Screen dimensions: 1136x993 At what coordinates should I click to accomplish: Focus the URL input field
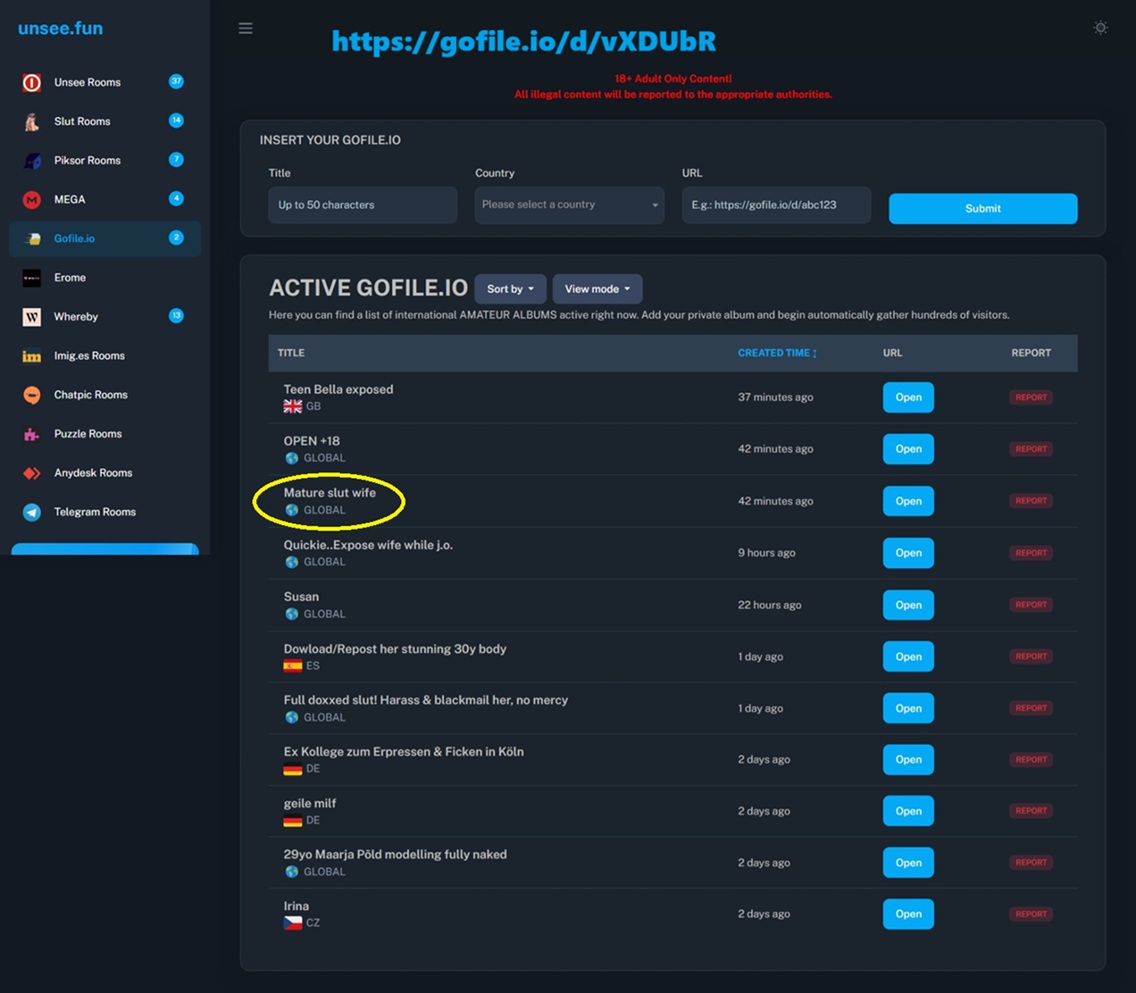click(x=777, y=206)
